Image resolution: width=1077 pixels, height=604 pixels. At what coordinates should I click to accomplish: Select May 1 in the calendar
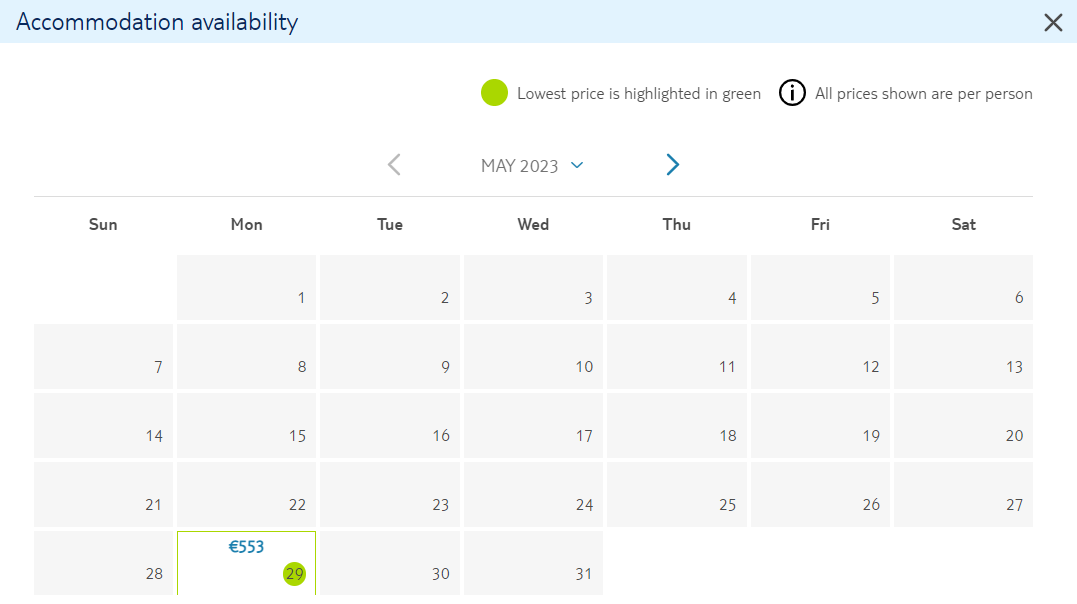pos(247,287)
